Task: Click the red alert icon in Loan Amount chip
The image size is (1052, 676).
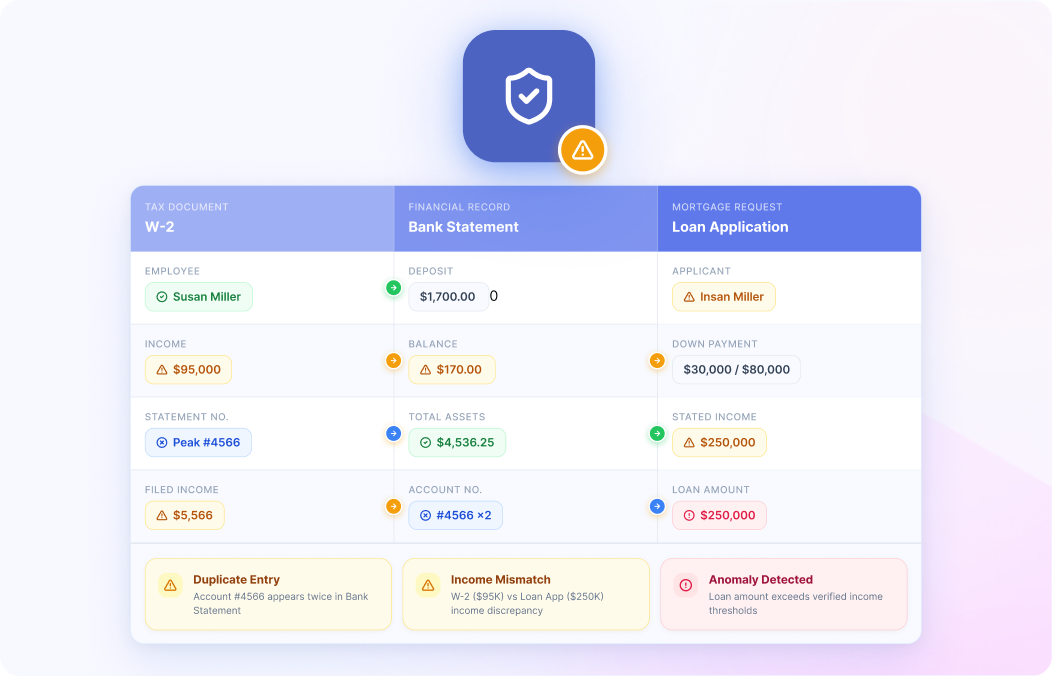Action: pos(689,516)
